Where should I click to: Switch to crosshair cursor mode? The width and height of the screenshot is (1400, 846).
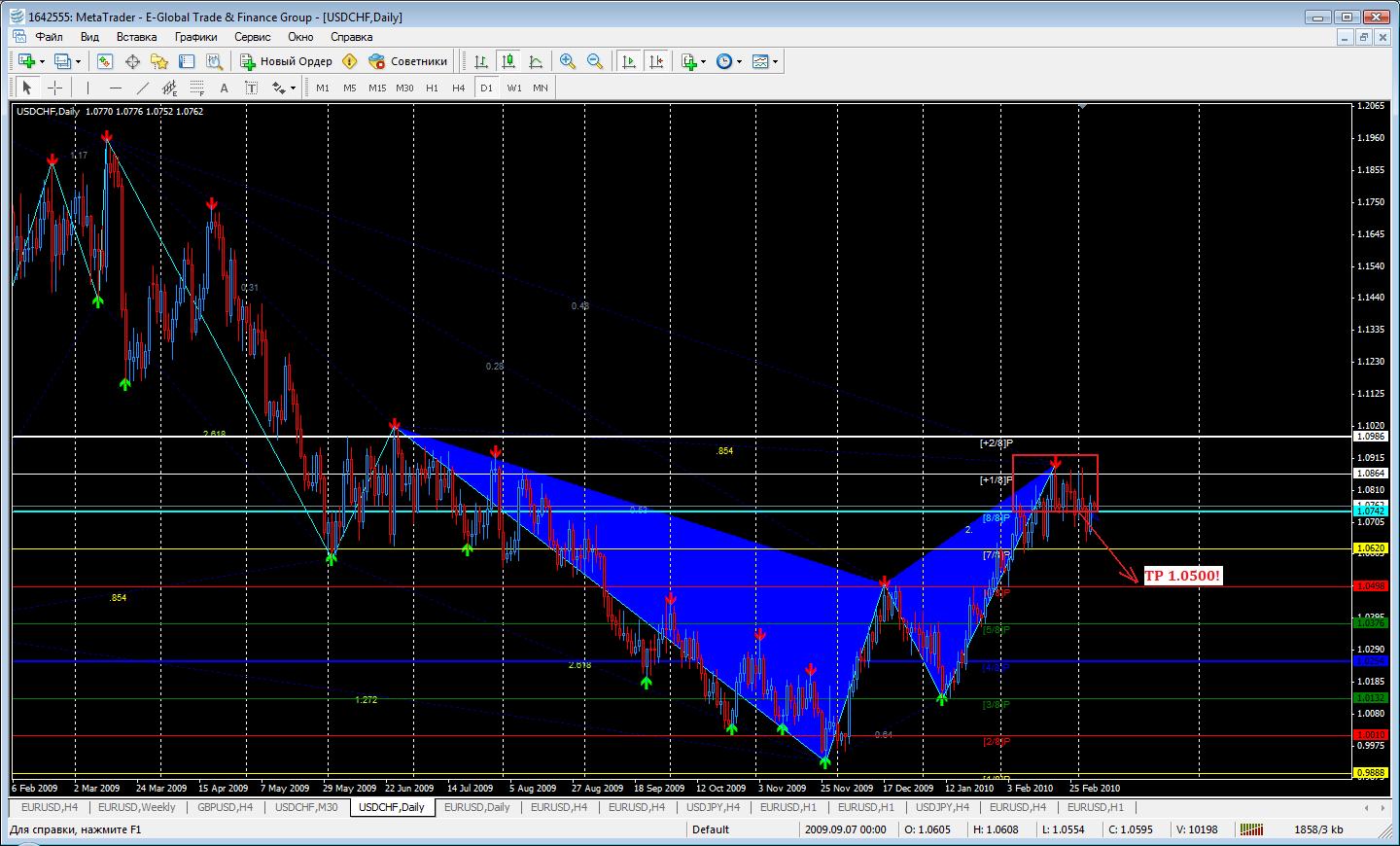54,88
